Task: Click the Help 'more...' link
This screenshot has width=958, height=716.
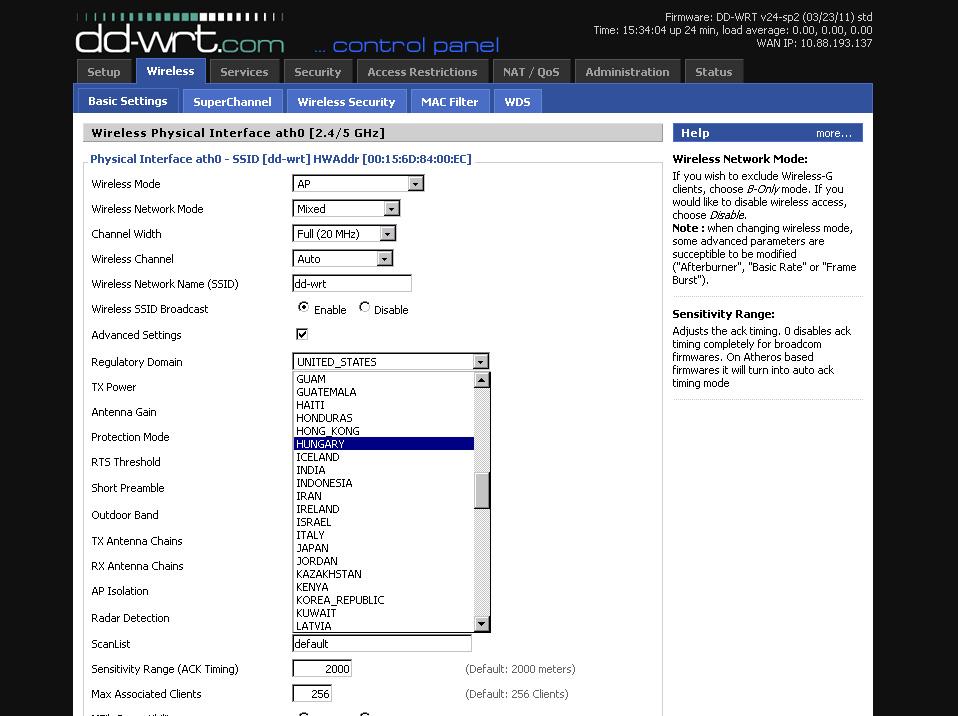Action: tap(833, 133)
